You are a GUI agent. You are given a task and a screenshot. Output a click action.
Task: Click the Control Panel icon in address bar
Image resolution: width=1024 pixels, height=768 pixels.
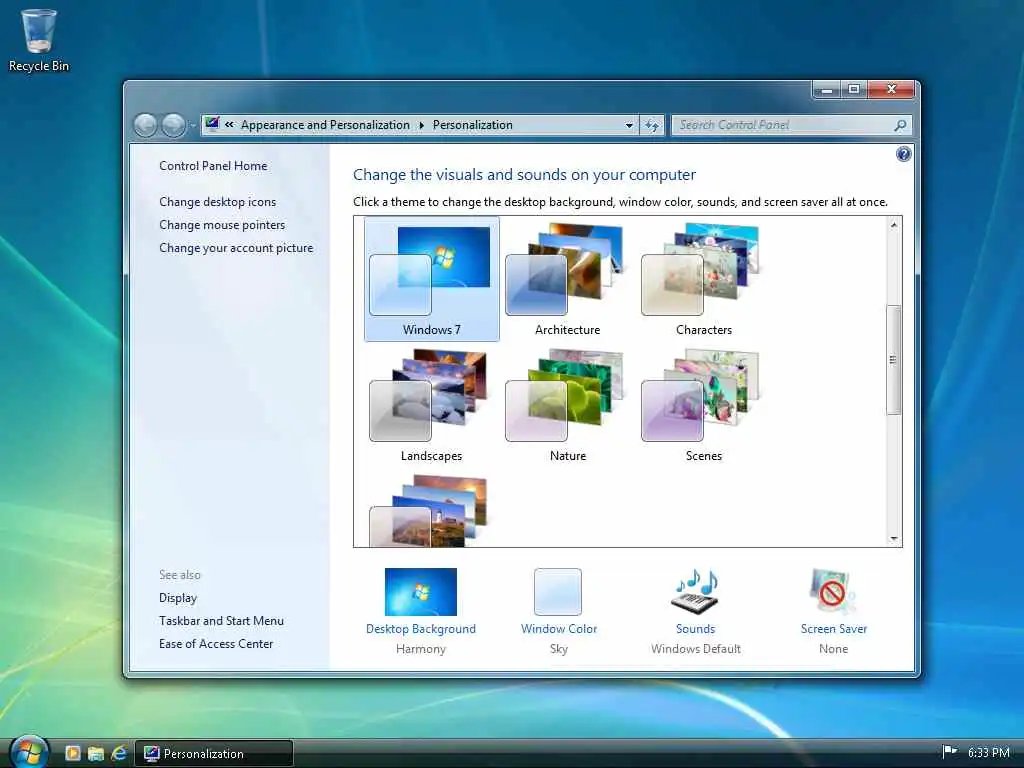(x=212, y=124)
